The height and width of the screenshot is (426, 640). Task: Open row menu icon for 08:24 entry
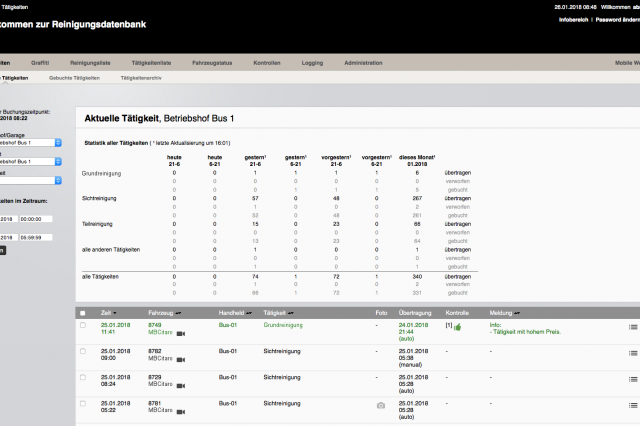pos(633,379)
